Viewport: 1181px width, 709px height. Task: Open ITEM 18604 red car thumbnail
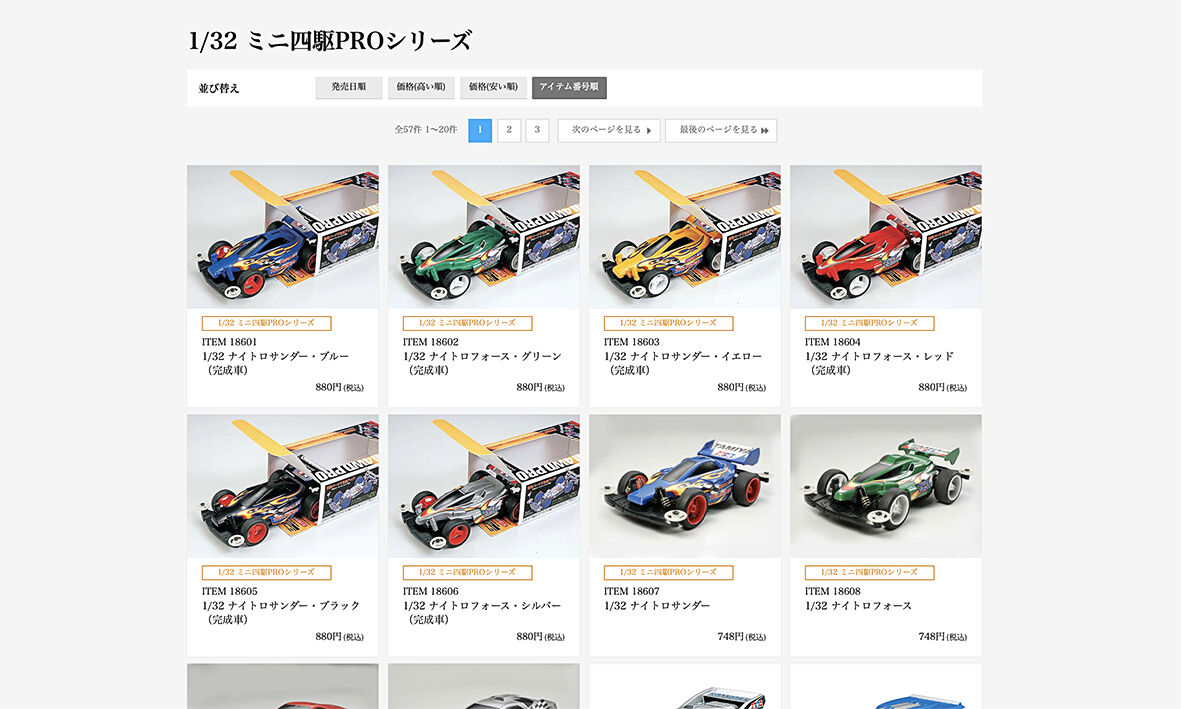887,237
